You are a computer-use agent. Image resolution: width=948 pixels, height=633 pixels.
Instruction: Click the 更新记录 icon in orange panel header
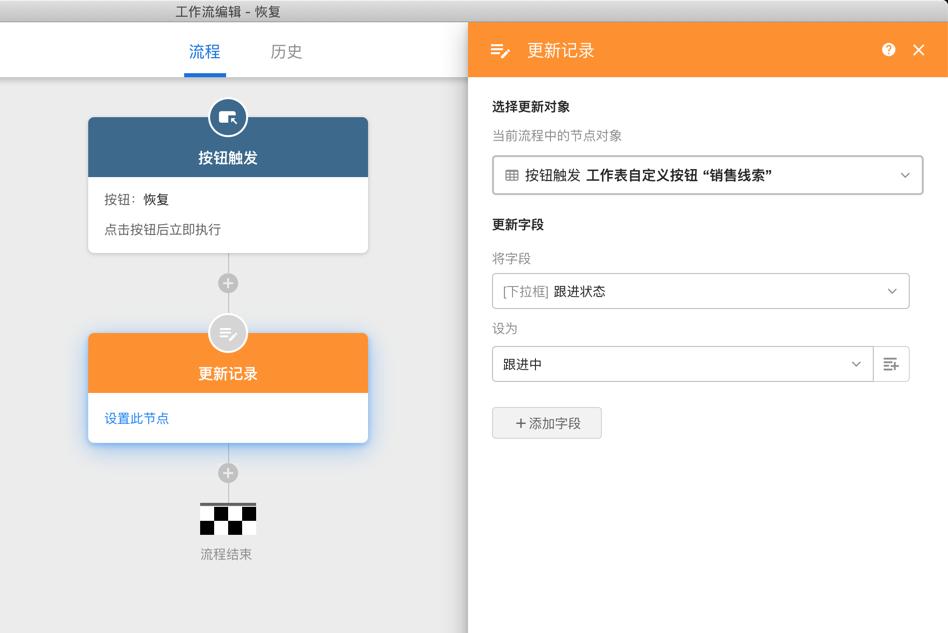point(498,49)
